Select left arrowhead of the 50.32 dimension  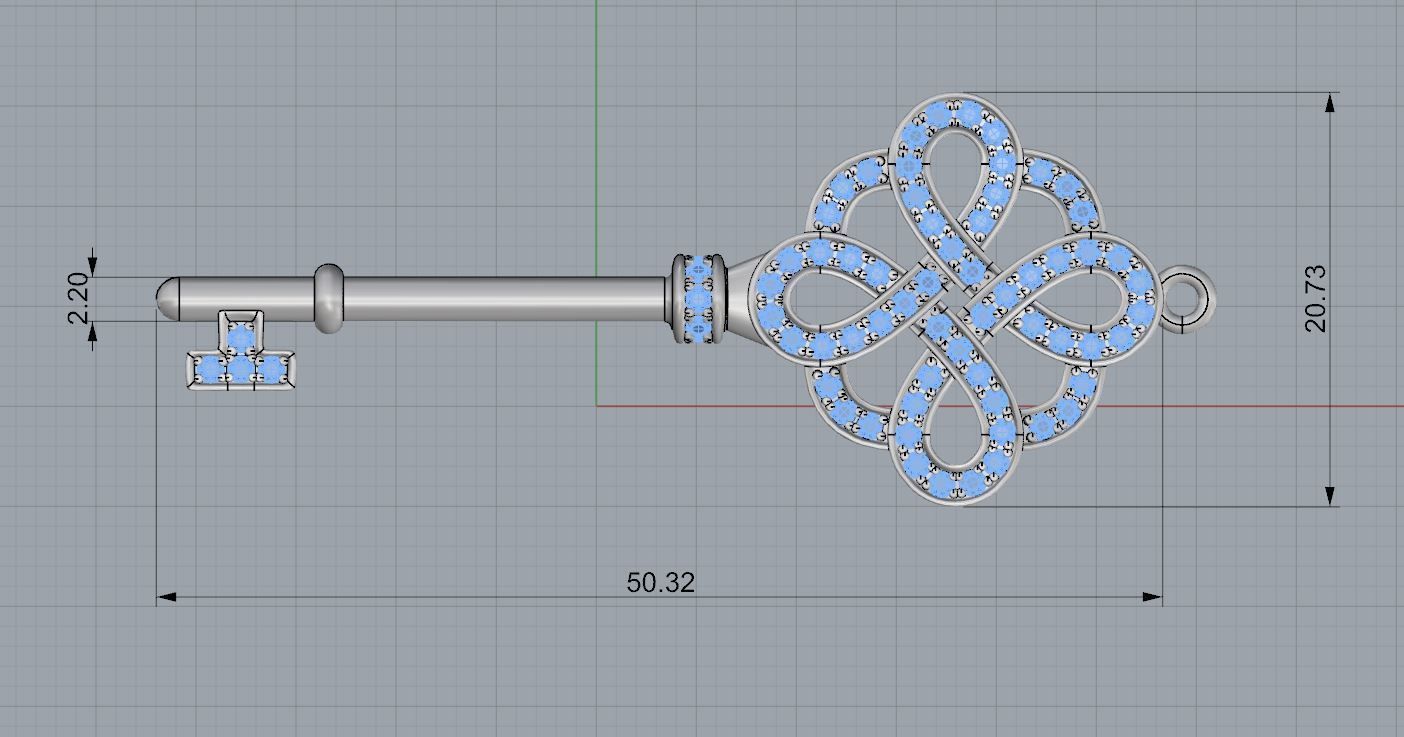[166, 597]
